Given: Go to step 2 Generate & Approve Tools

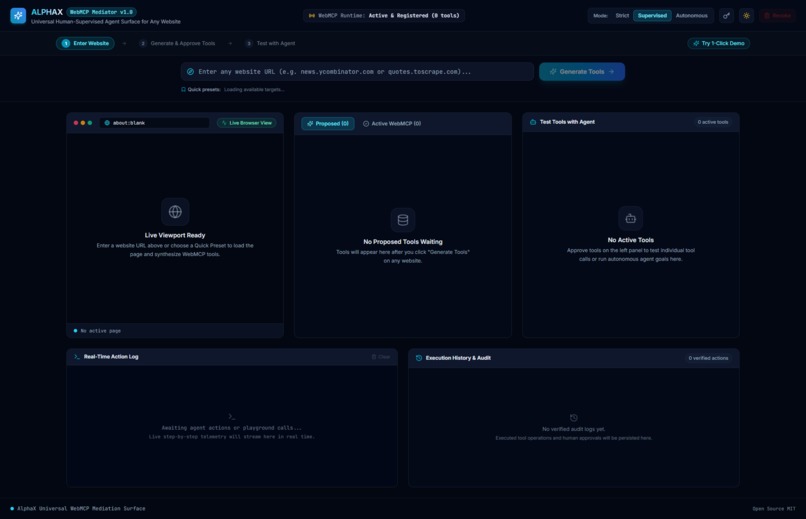Looking at the screenshot, I should [177, 43].
